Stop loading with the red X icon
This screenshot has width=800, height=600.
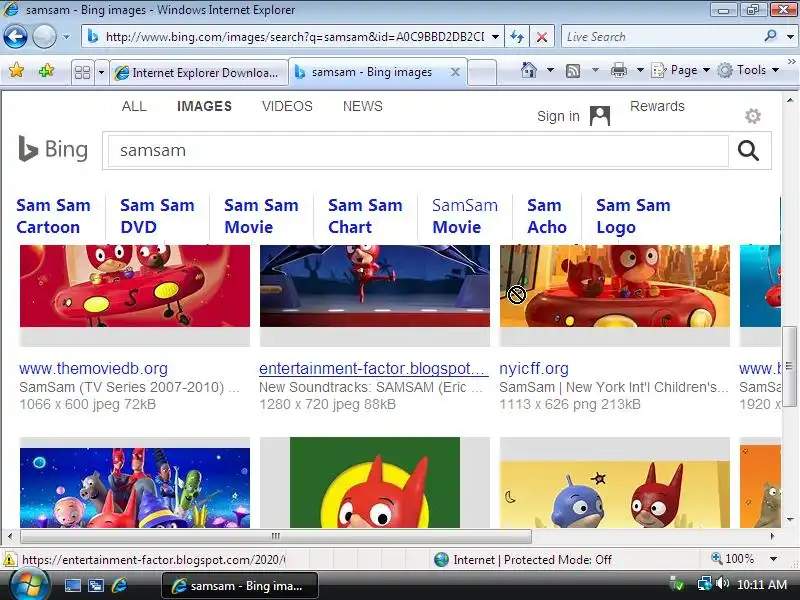pyautogui.click(x=542, y=37)
